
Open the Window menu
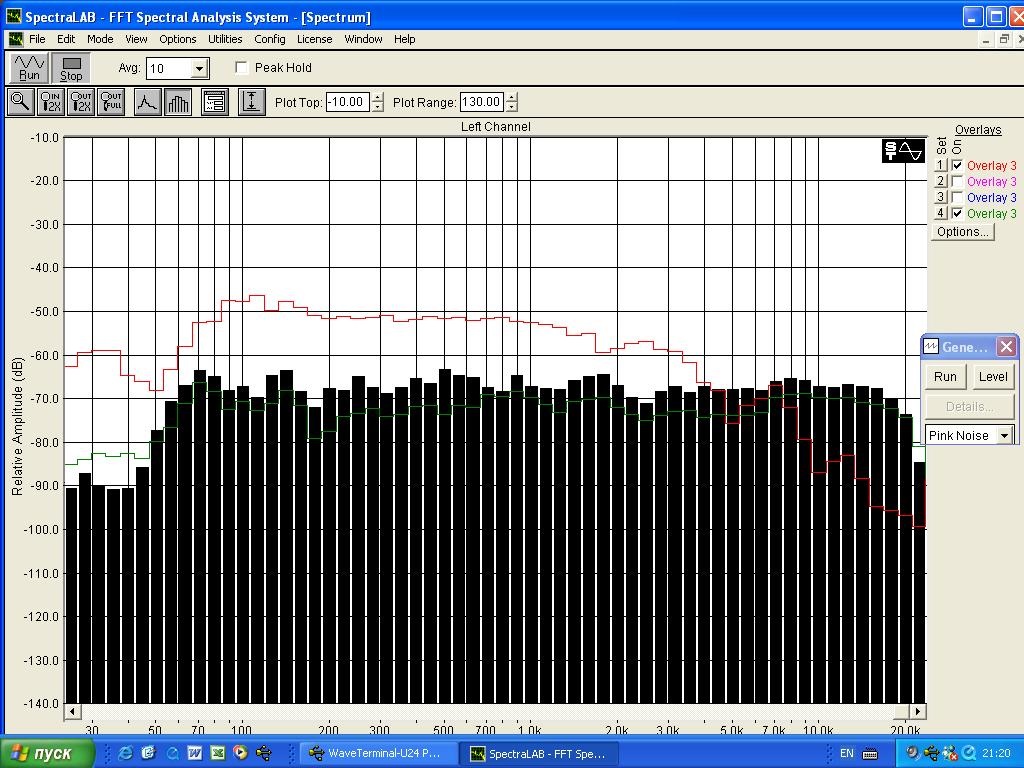click(363, 39)
